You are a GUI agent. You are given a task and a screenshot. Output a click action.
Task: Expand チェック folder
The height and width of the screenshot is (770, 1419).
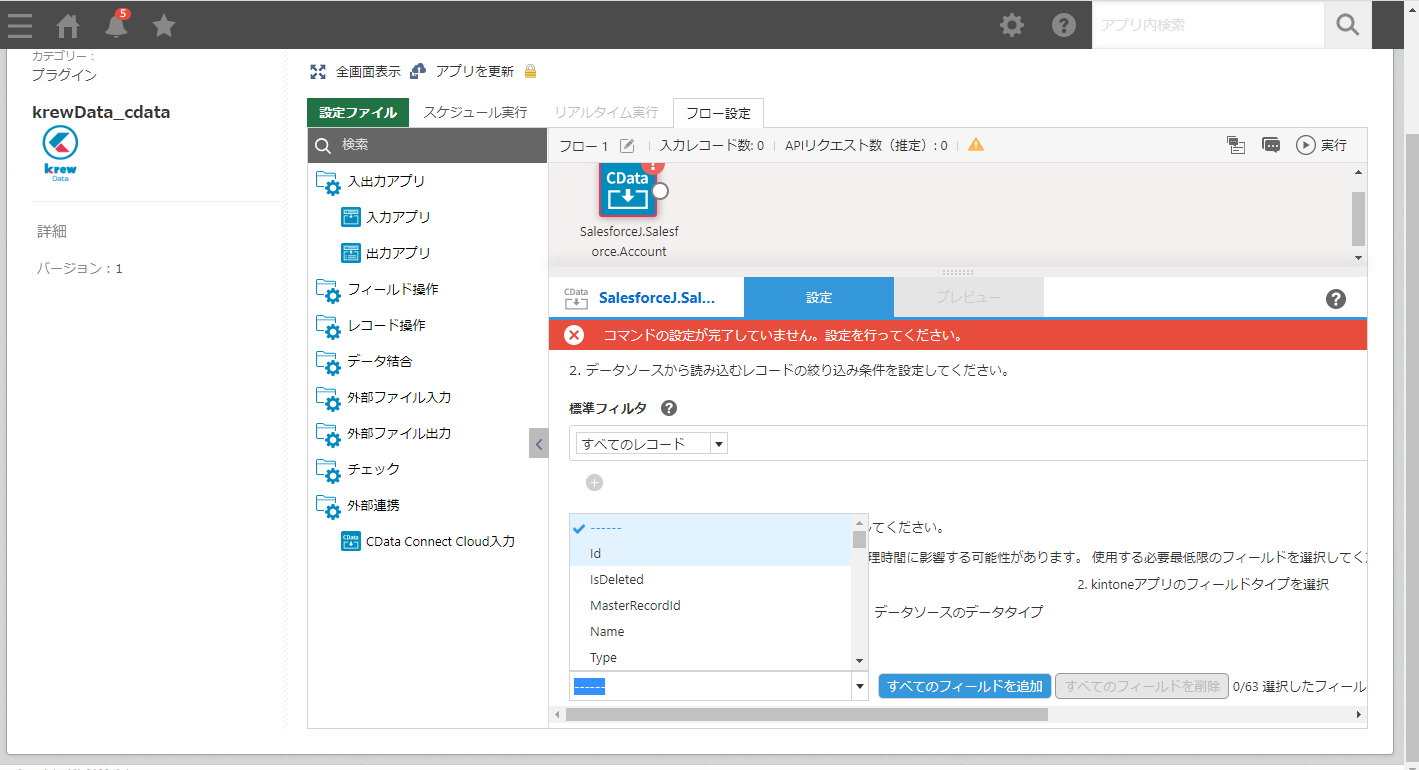(358, 470)
